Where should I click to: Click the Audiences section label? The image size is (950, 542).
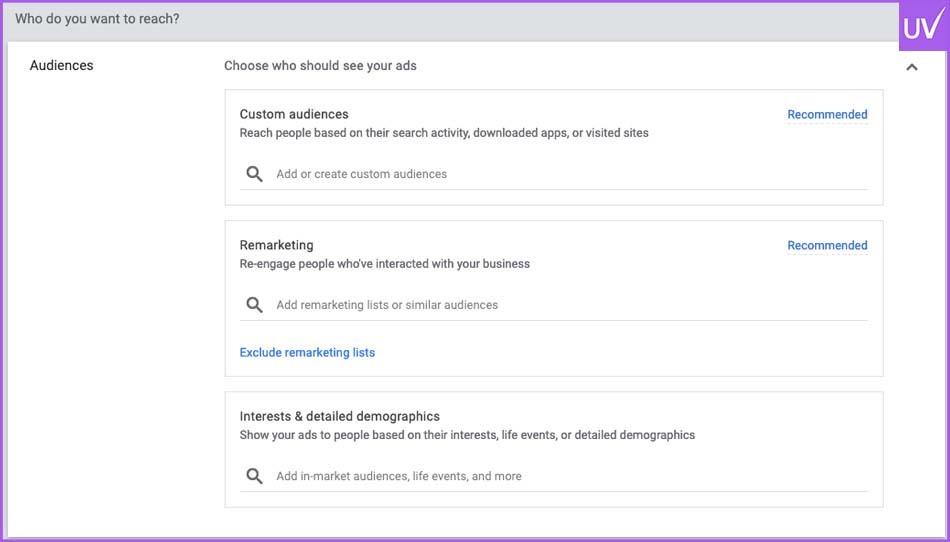pyautogui.click(x=61, y=65)
